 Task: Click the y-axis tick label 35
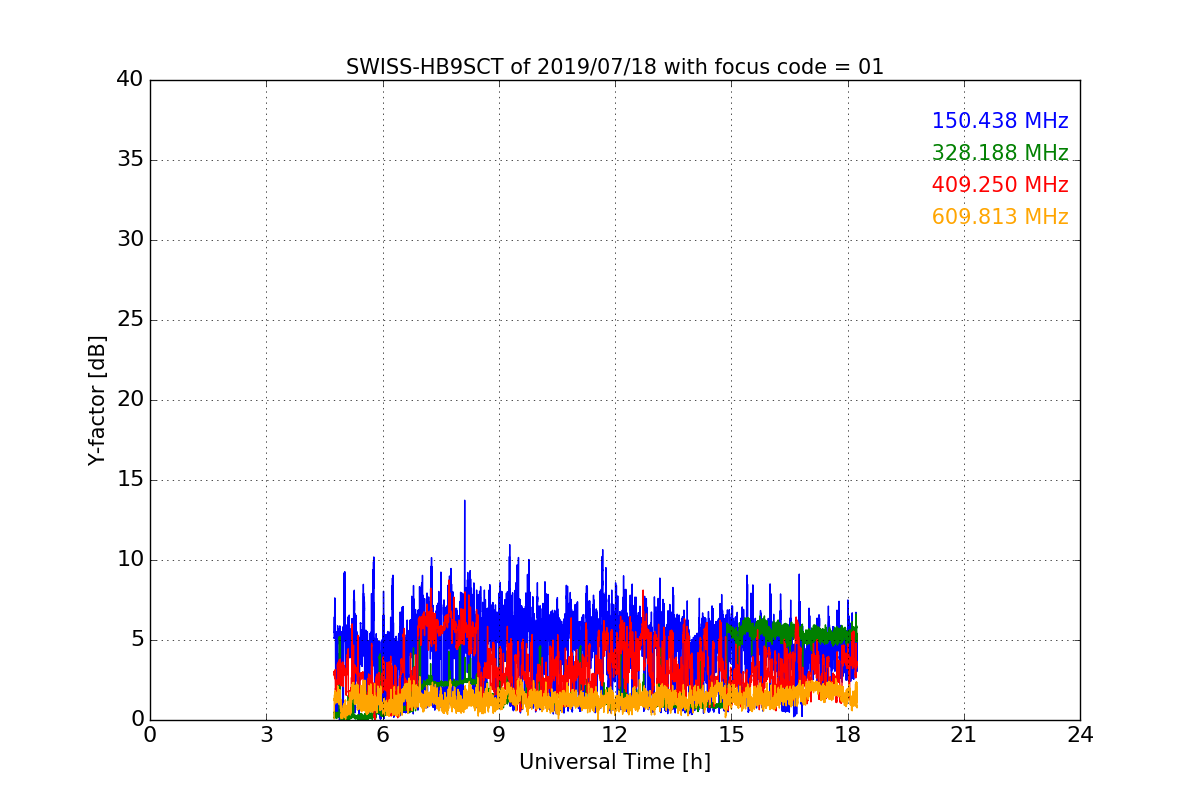130,160
